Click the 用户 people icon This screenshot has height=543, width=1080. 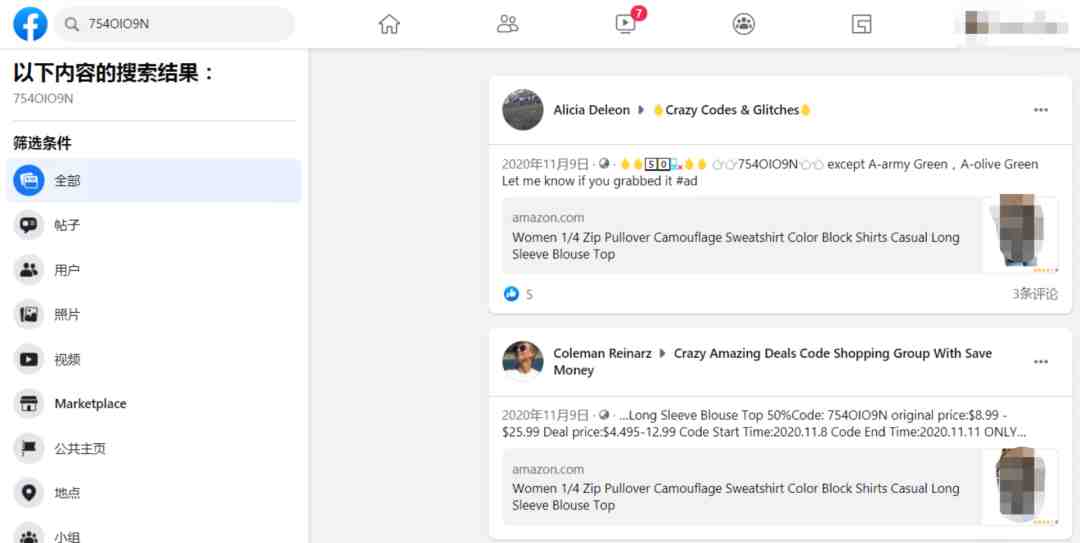click(29, 270)
